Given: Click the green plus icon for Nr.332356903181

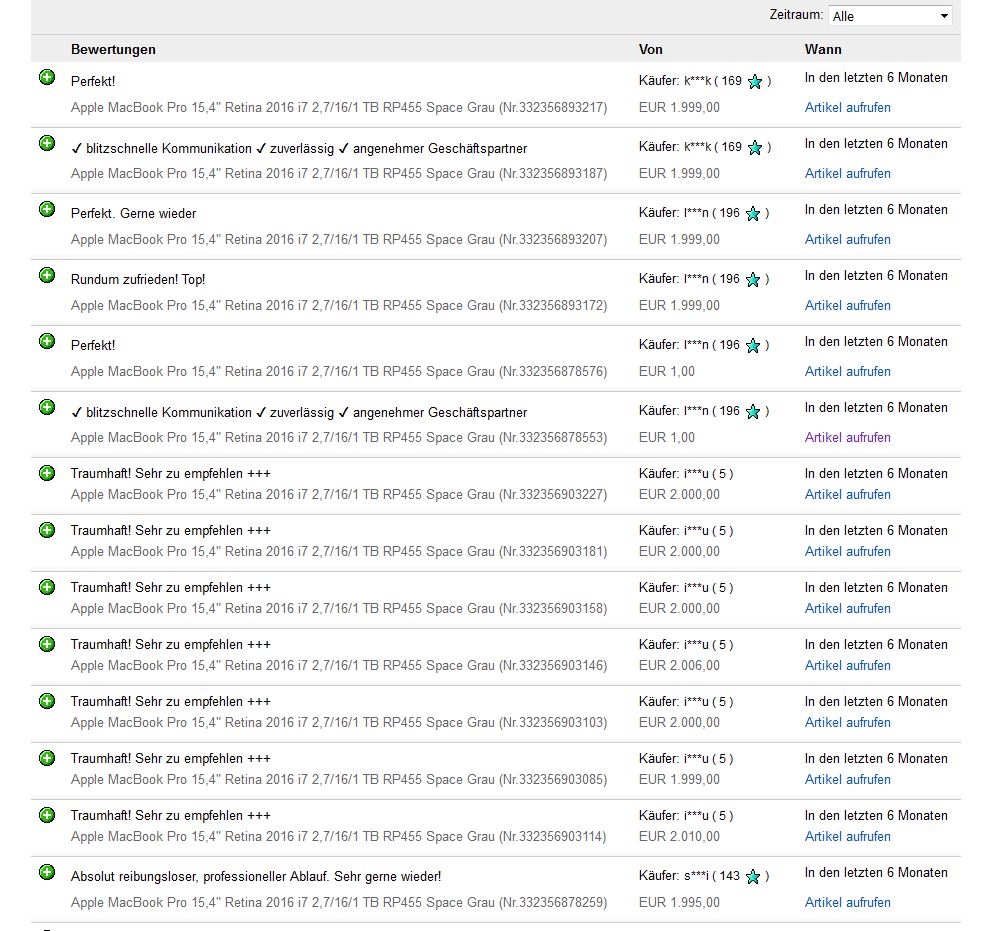Looking at the screenshot, I should coord(47,530).
